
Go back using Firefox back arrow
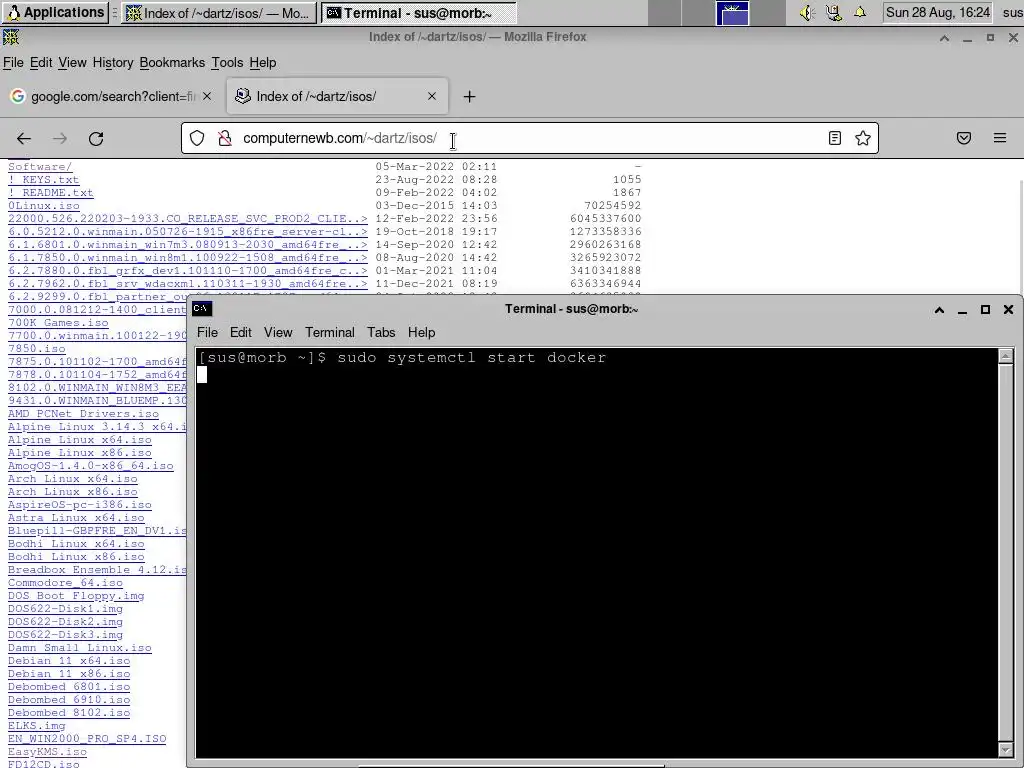24,138
